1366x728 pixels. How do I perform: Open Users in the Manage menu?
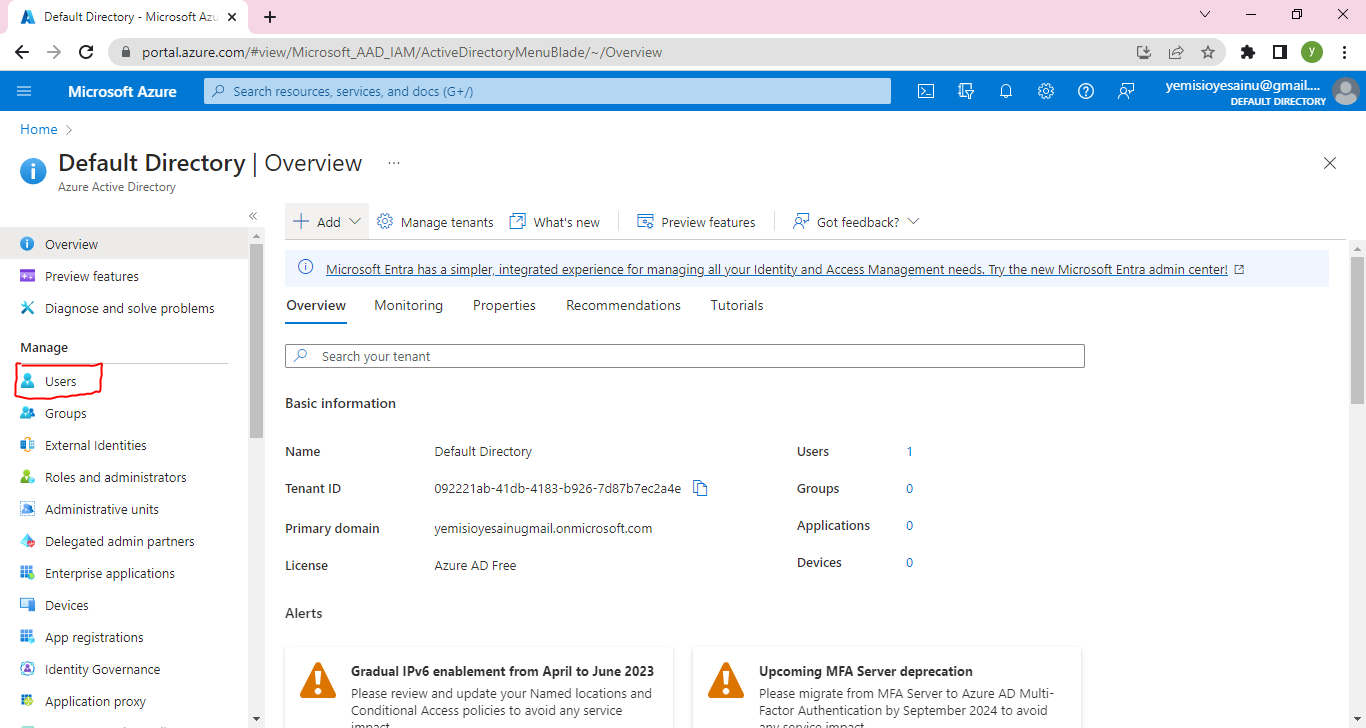pyautogui.click(x=60, y=382)
